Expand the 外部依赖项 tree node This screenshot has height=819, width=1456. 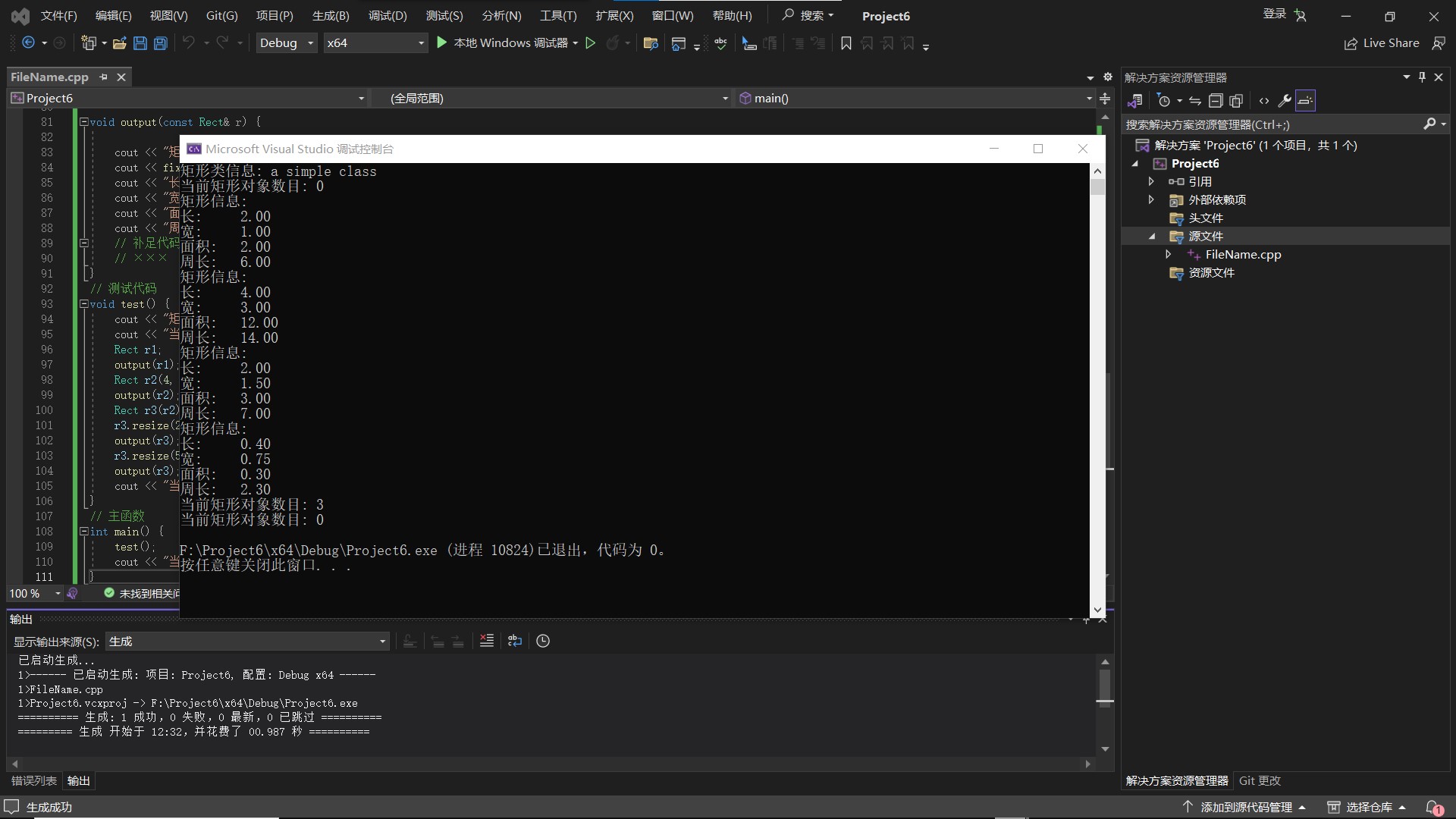pyautogui.click(x=1151, y=199)
